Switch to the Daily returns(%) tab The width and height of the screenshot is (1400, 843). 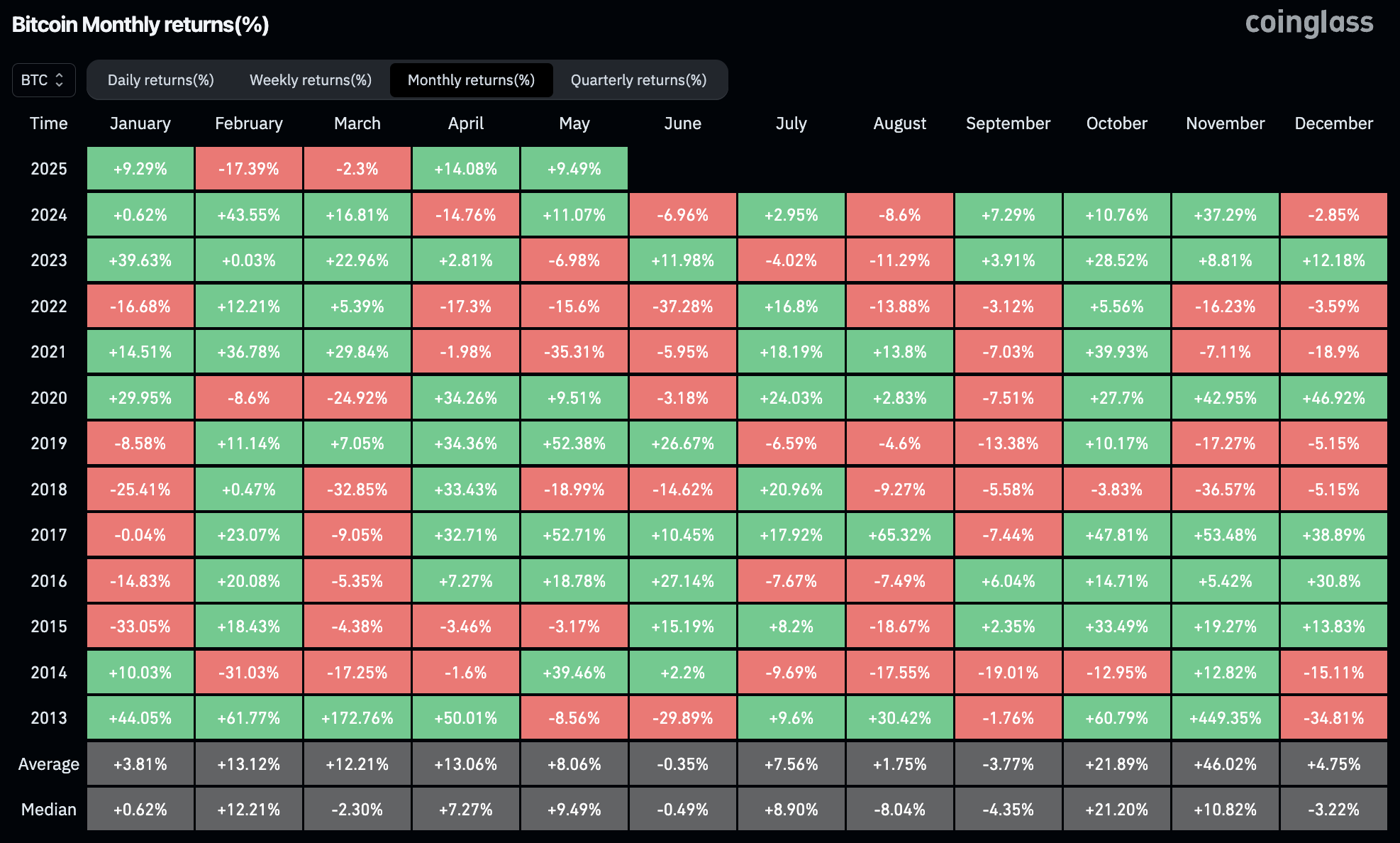(160, 80)
